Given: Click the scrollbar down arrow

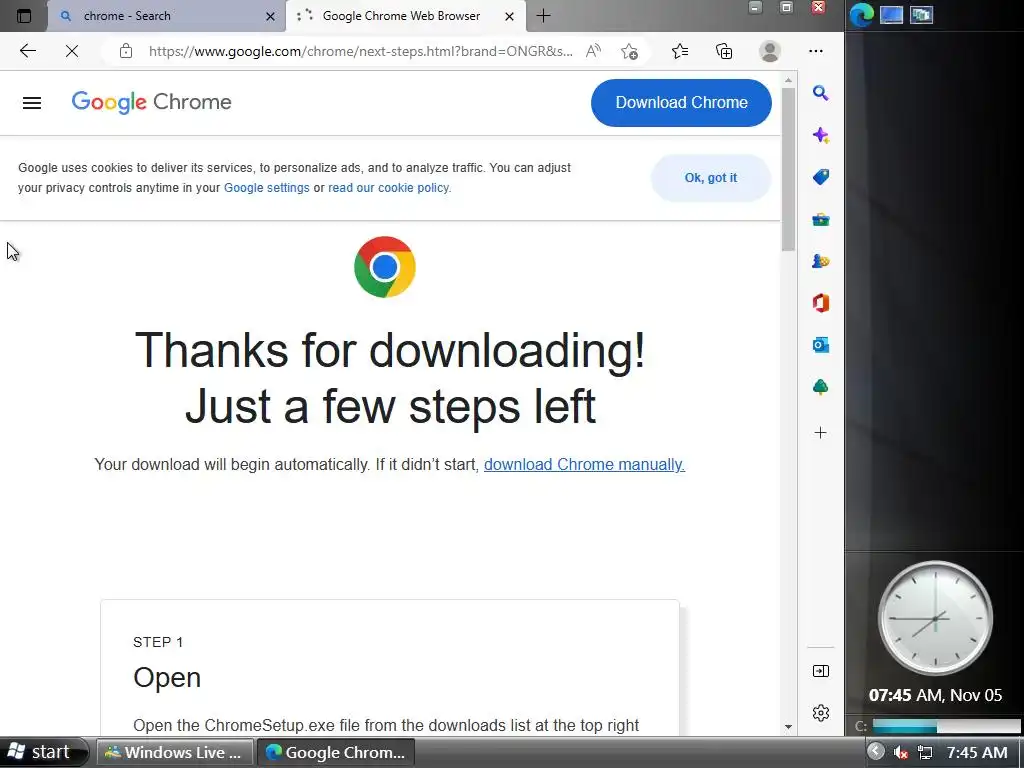Looking at the screenshot, I should click(788, 726).
